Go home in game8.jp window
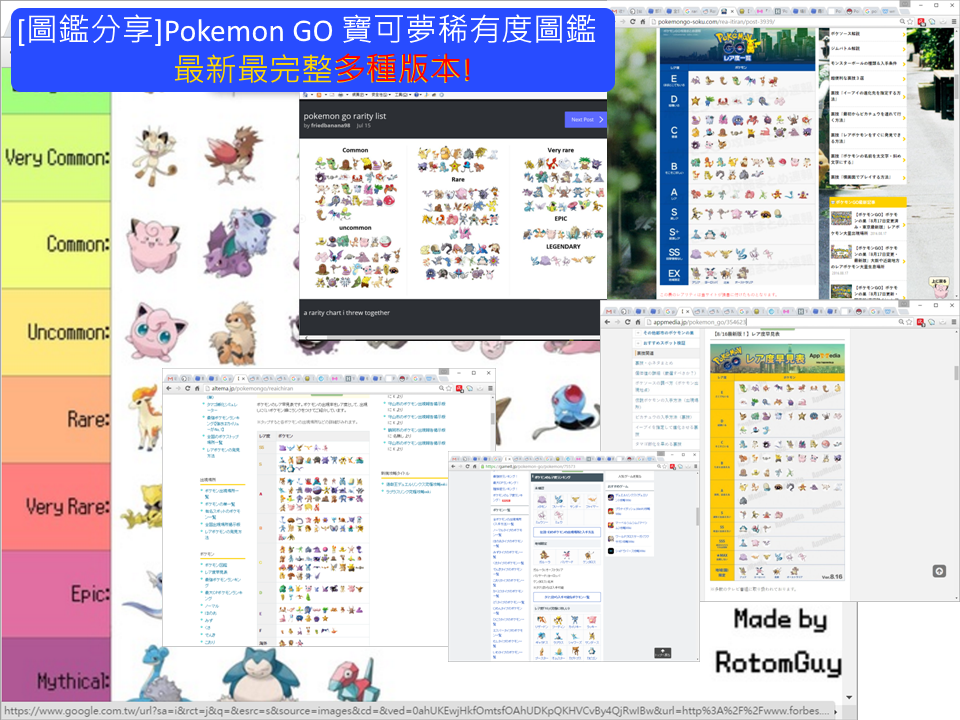The width and height of the screenshot is (960, 720). pyautogui.click(x=474, y=467)
